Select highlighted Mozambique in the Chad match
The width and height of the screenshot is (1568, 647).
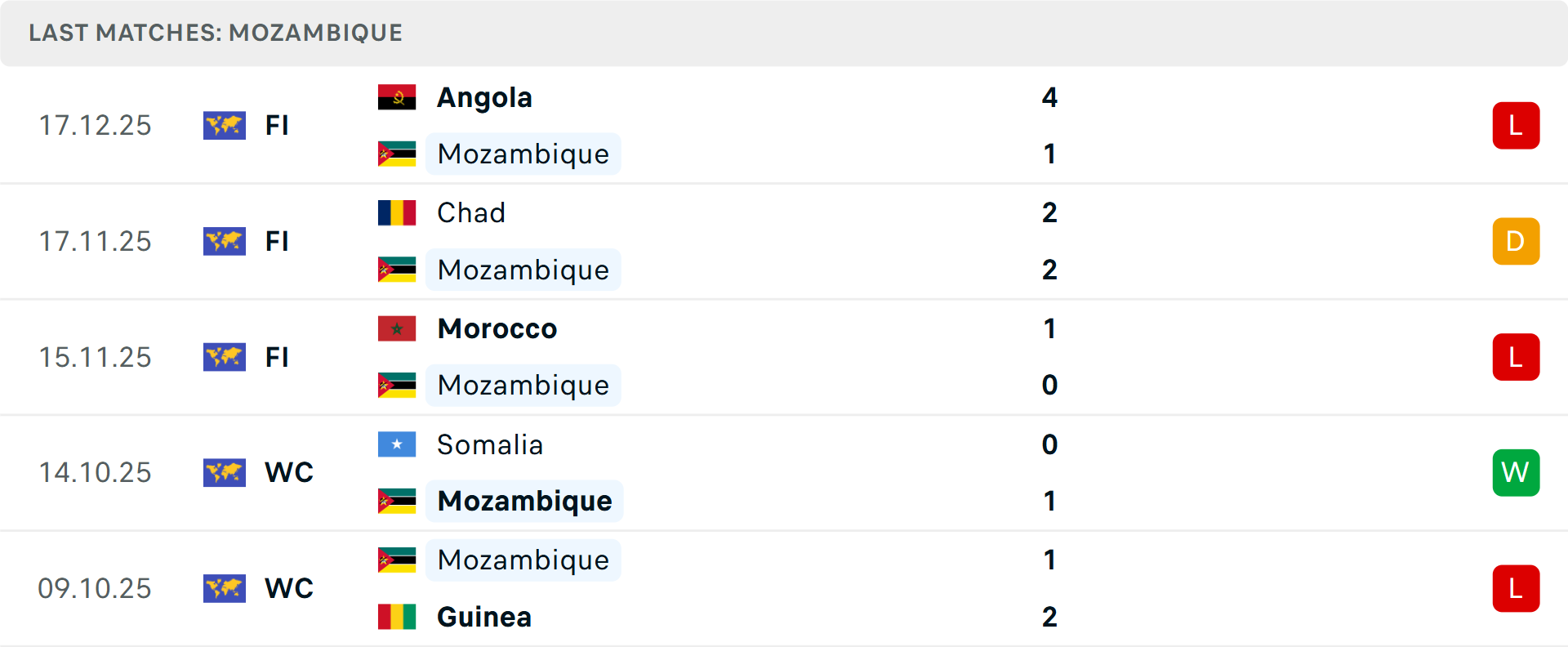523,270
